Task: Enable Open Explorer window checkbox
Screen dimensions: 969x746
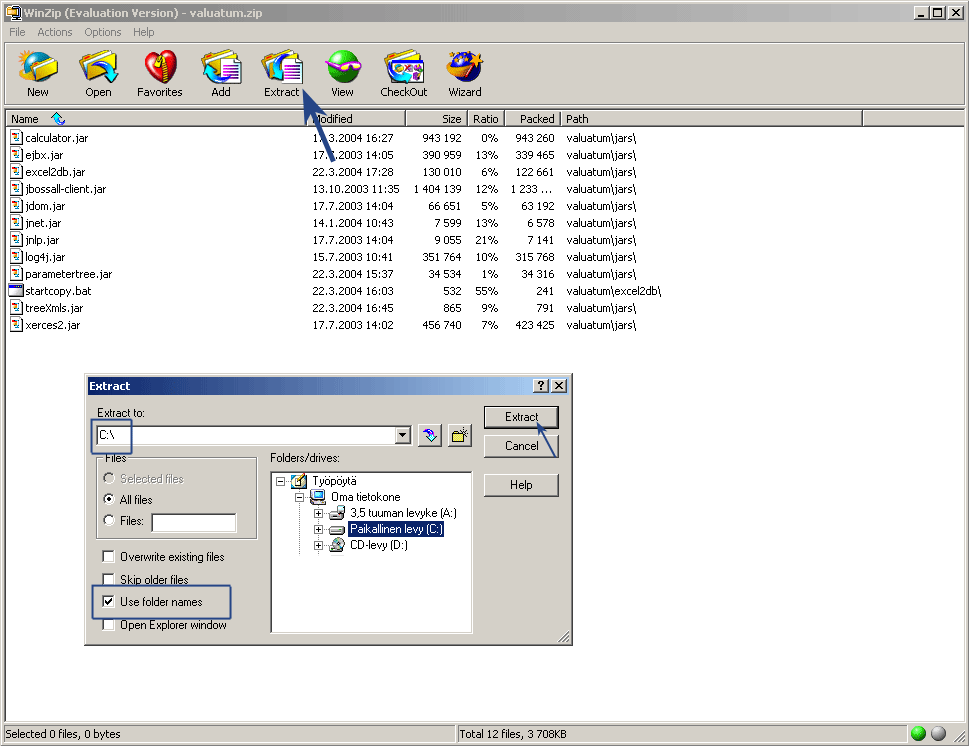Action: pos(108,625)
